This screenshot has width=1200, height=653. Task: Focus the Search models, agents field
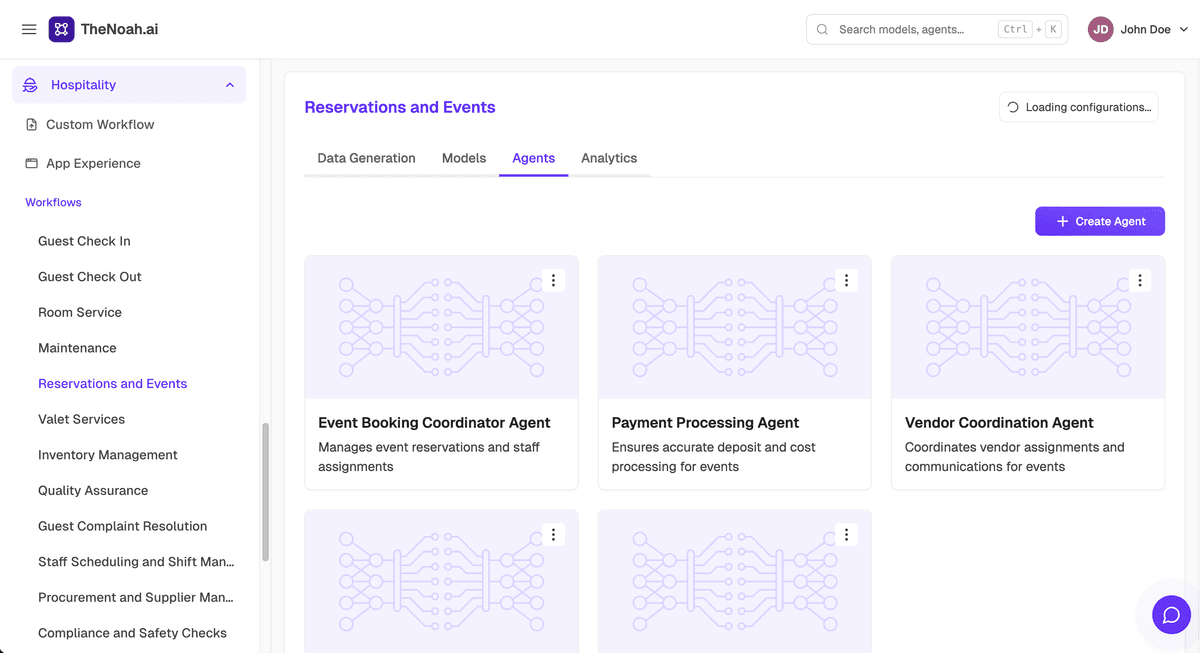coord(937,29)
